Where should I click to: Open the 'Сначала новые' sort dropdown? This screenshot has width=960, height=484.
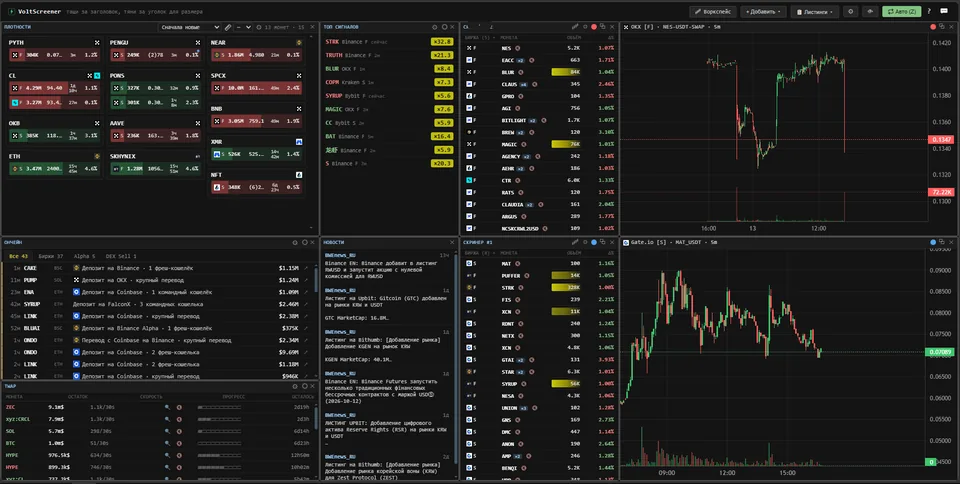pyautogui.click(x=189, y=28)
